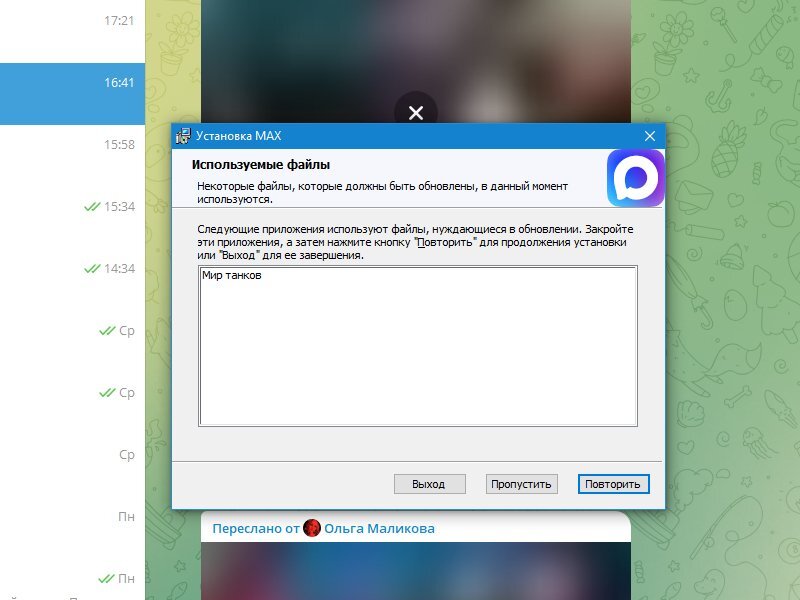Viewport: 800px width, 600px height.
Task: Click the Установка MAX title bar text
Action: [239, 136]
